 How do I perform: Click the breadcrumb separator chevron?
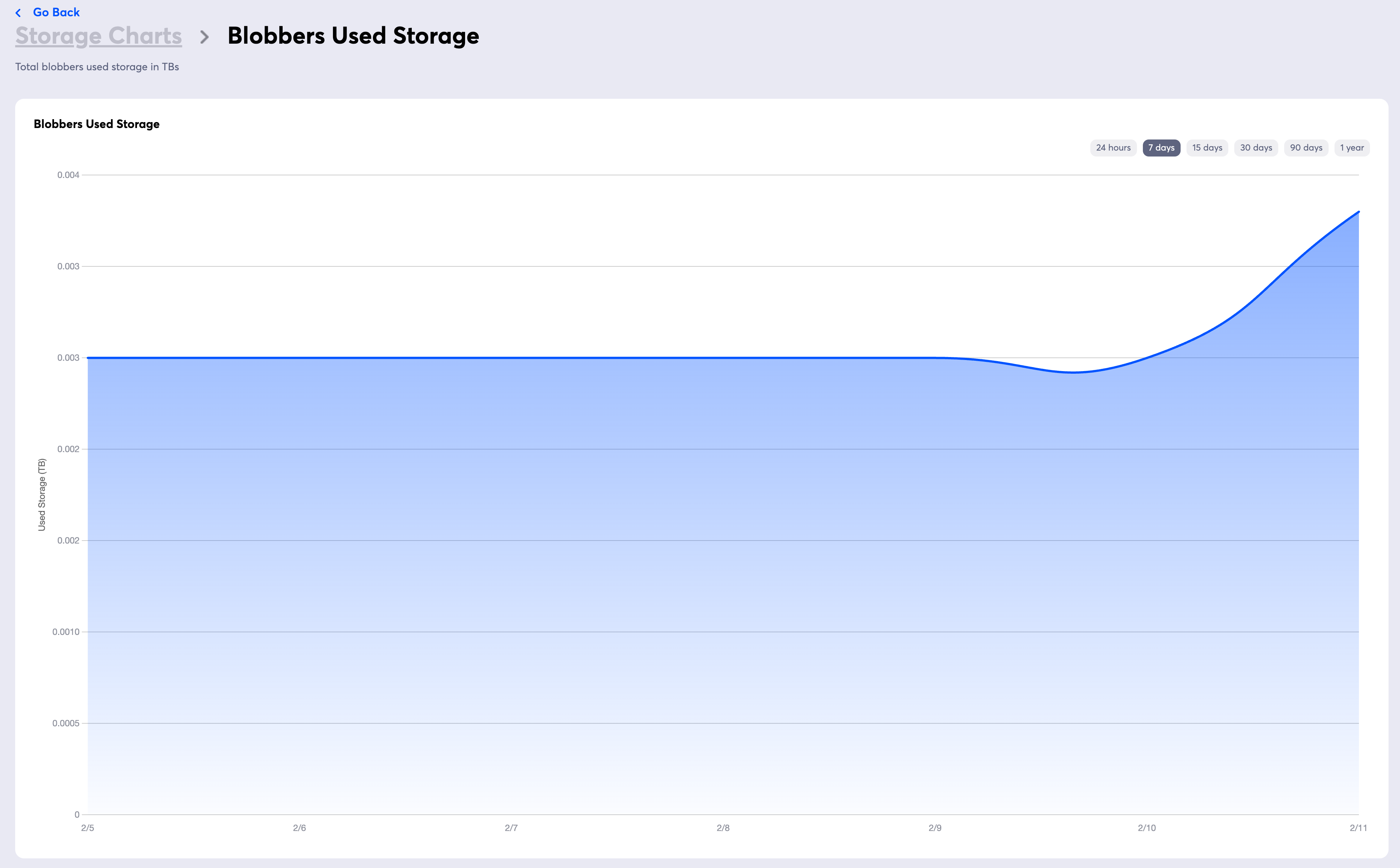pyautogui.click(x=204, y=37)
